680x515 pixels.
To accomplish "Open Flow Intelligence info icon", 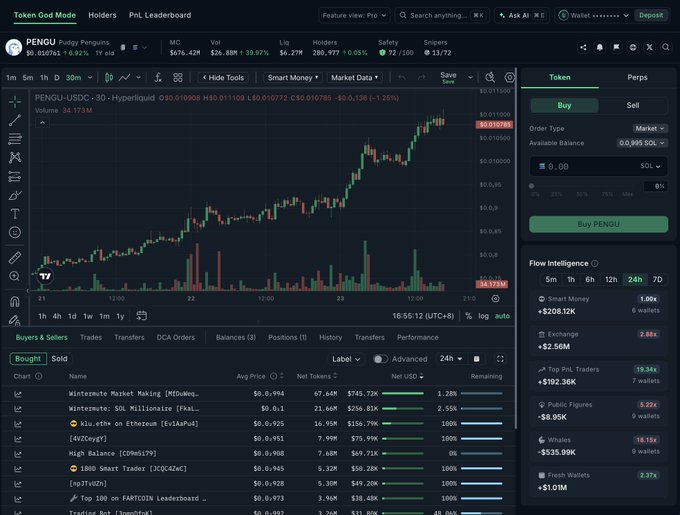I will [x=595, y=263].
